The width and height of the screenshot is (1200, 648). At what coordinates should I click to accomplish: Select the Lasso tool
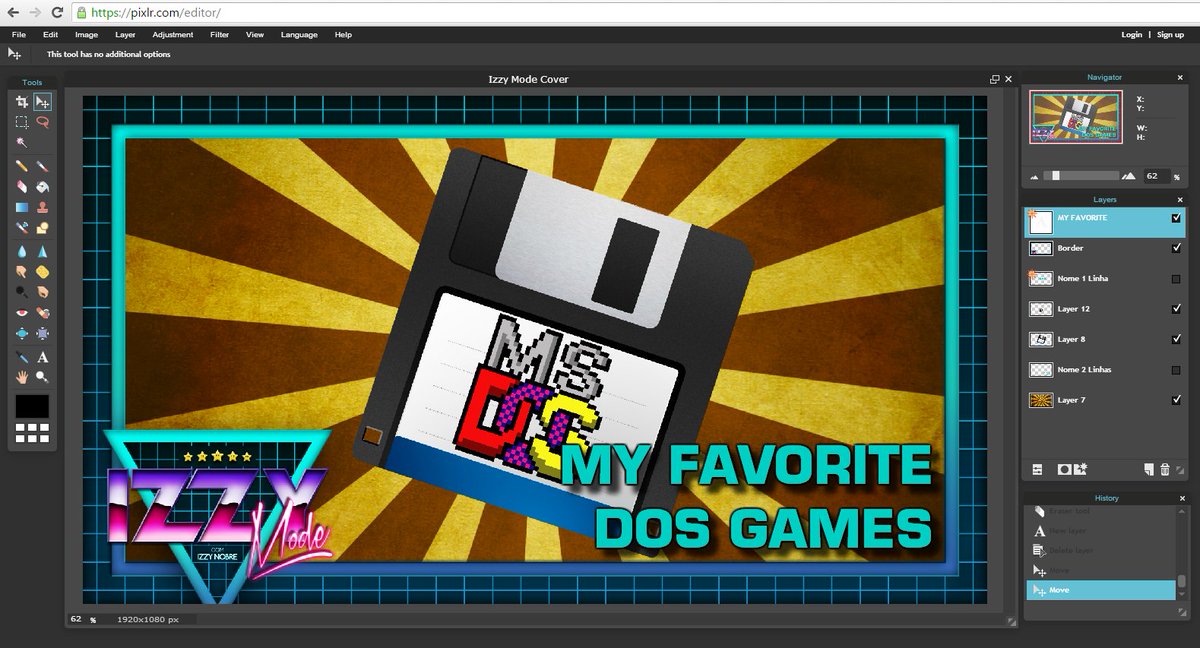click(x=42, y=122)
